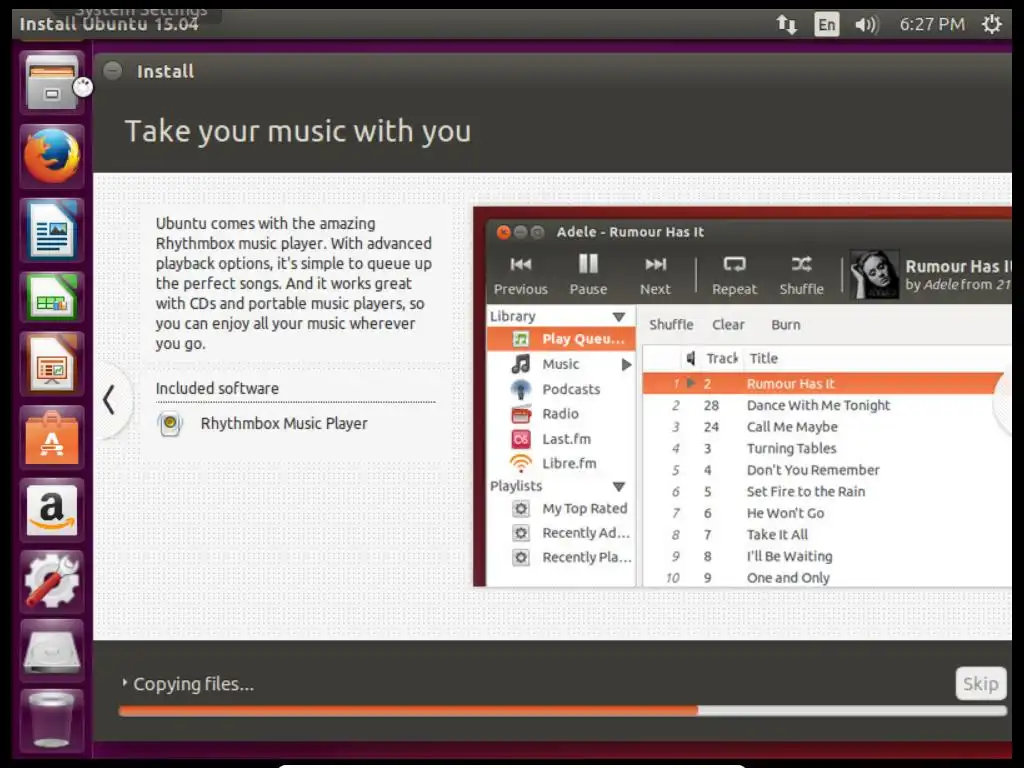This screenshot has height=768, width=1024.
Task: Select I'll Be Waiting track
Action: 827,556
